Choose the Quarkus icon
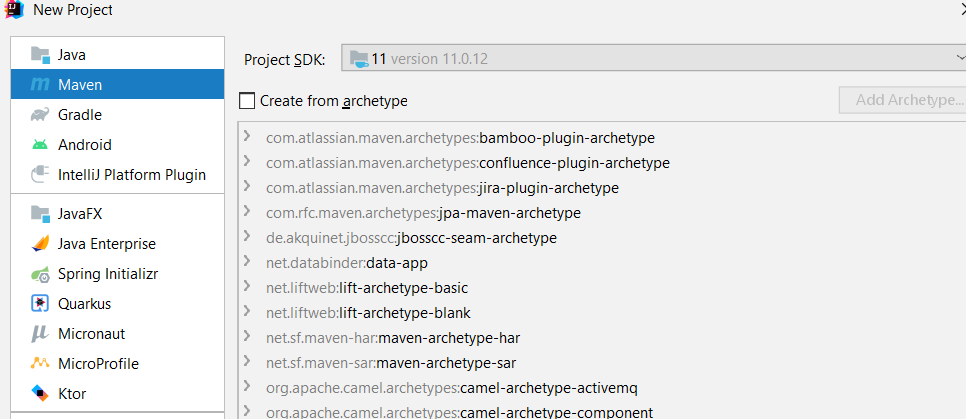The width and height of the screenshot is (966, 419). (x=40, y=304)
